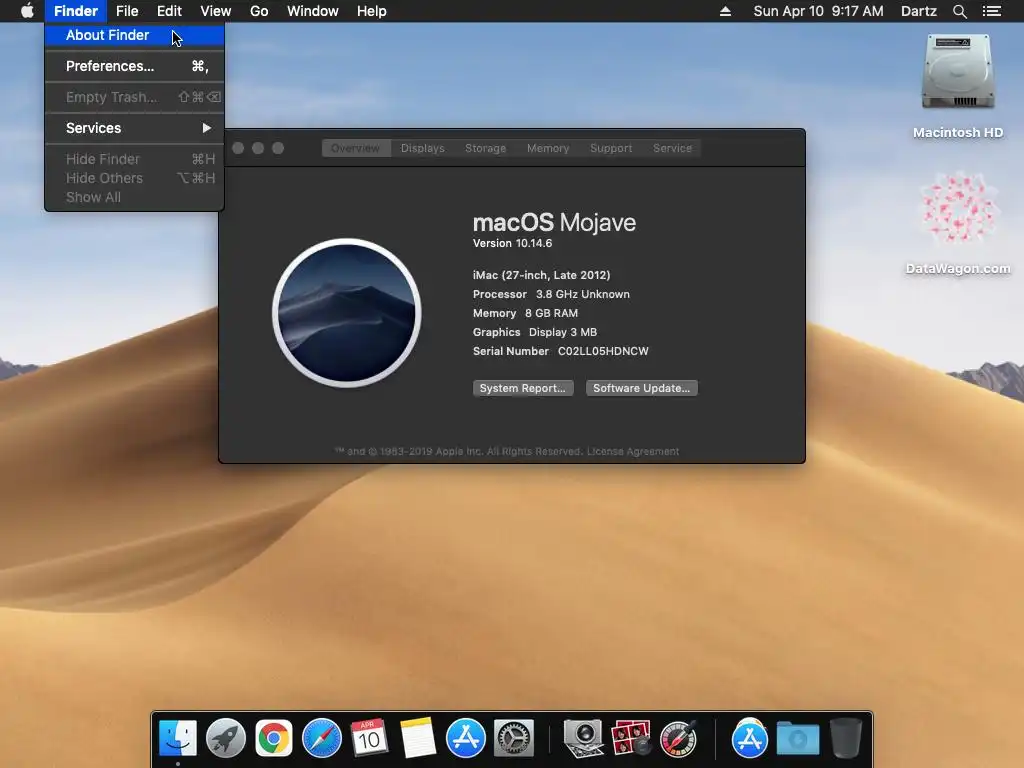Image resolution: width=1024 pixels, height=768 pixels.
Task: Open the Trash in the Dock
Action: click(846, 738)
